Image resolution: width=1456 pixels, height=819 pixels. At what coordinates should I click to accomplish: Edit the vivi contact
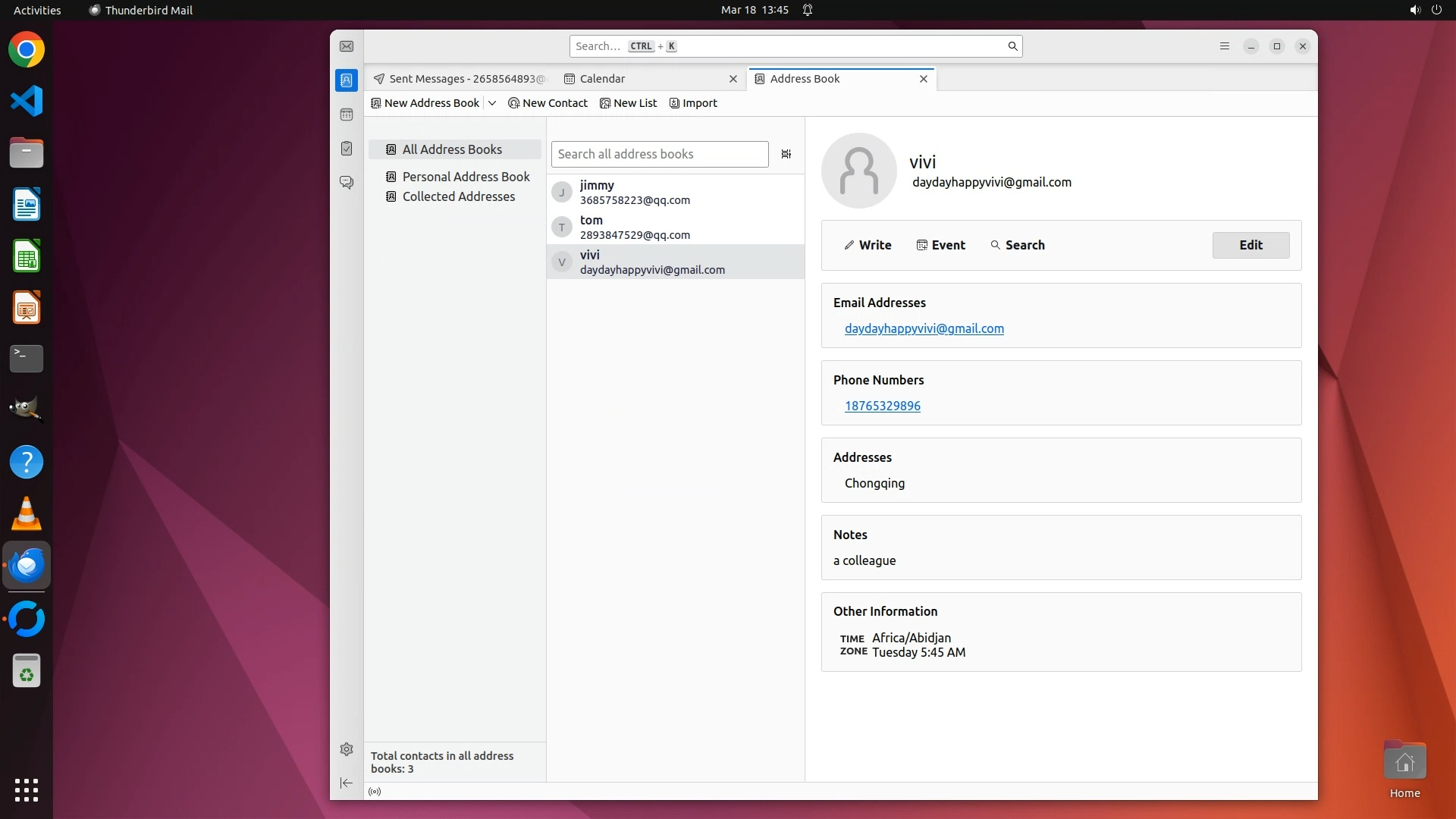coord(1250,245)
